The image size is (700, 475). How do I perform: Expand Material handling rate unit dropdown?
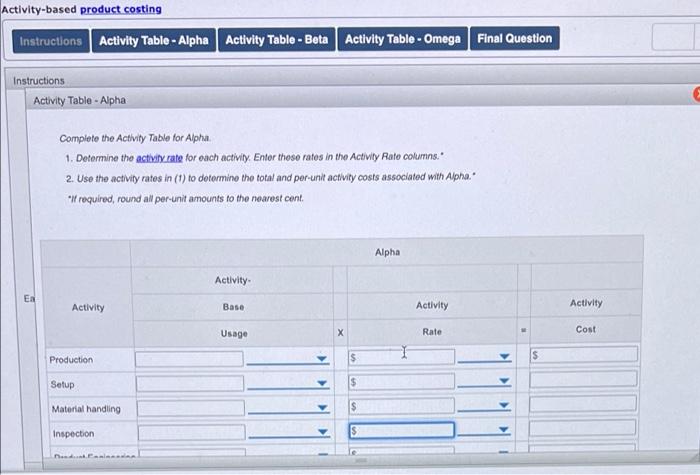click(484, 405)
